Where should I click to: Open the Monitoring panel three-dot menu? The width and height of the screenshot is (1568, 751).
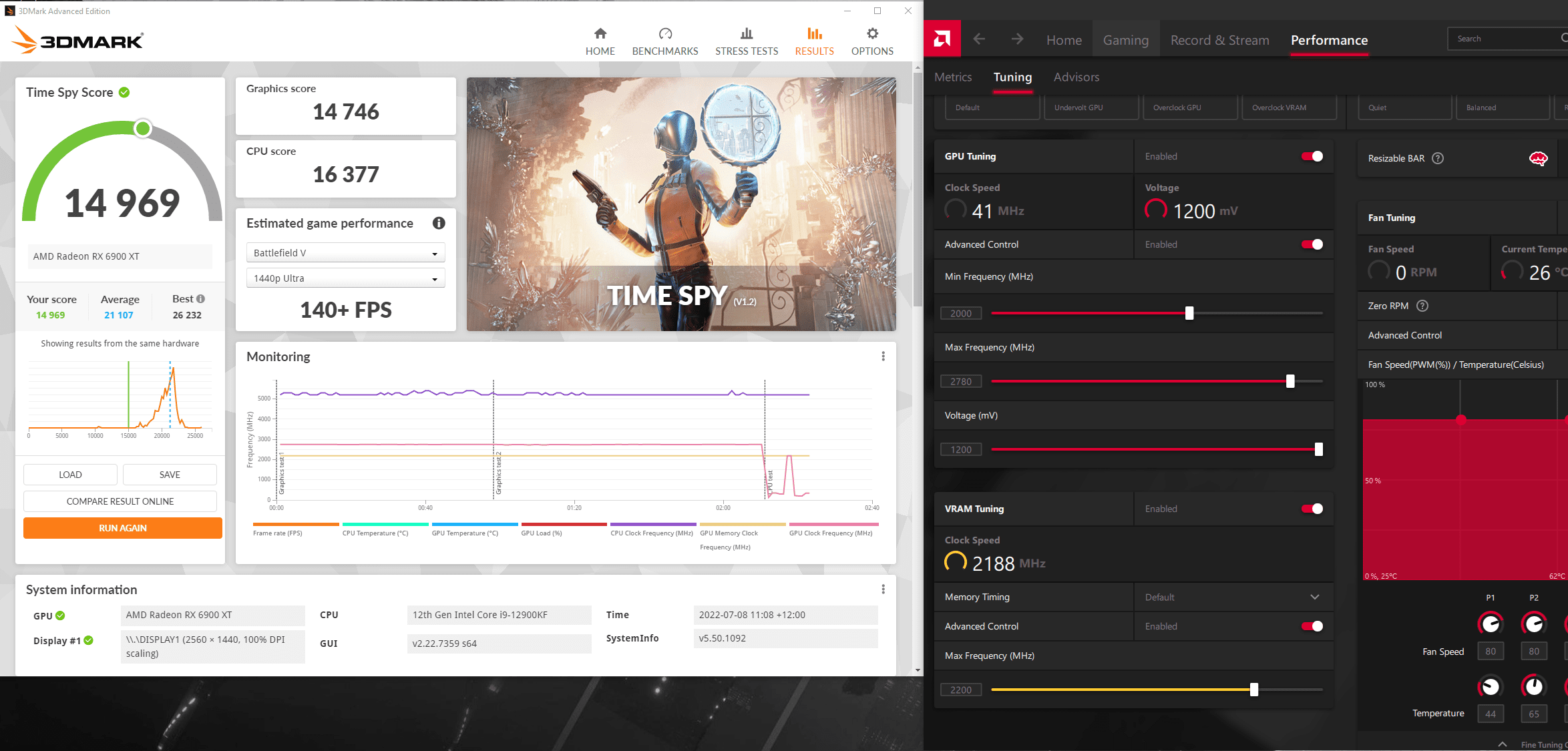pos(883,356)
